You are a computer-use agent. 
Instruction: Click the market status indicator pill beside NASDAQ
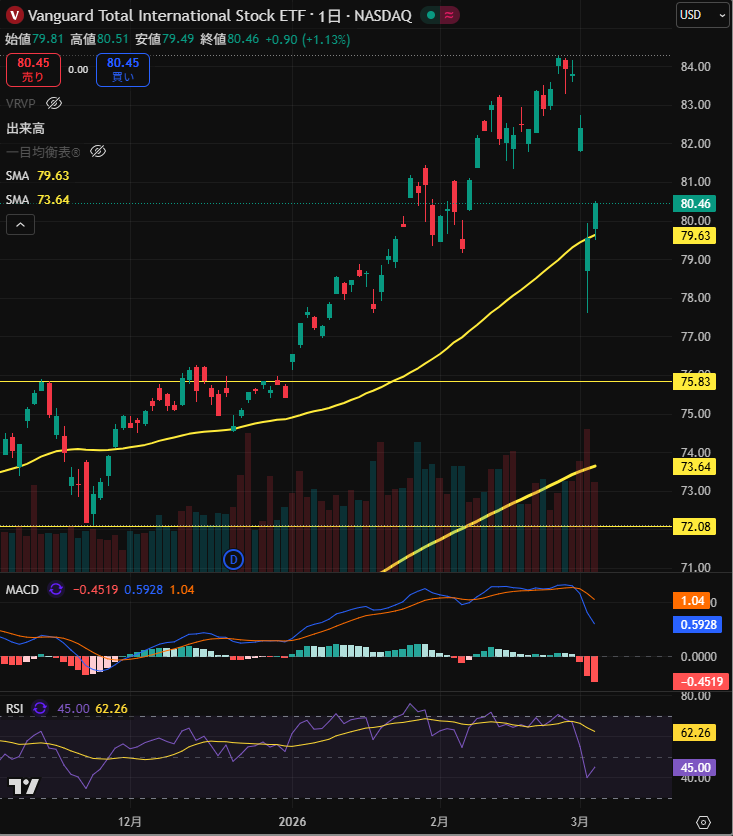[439, 15]
